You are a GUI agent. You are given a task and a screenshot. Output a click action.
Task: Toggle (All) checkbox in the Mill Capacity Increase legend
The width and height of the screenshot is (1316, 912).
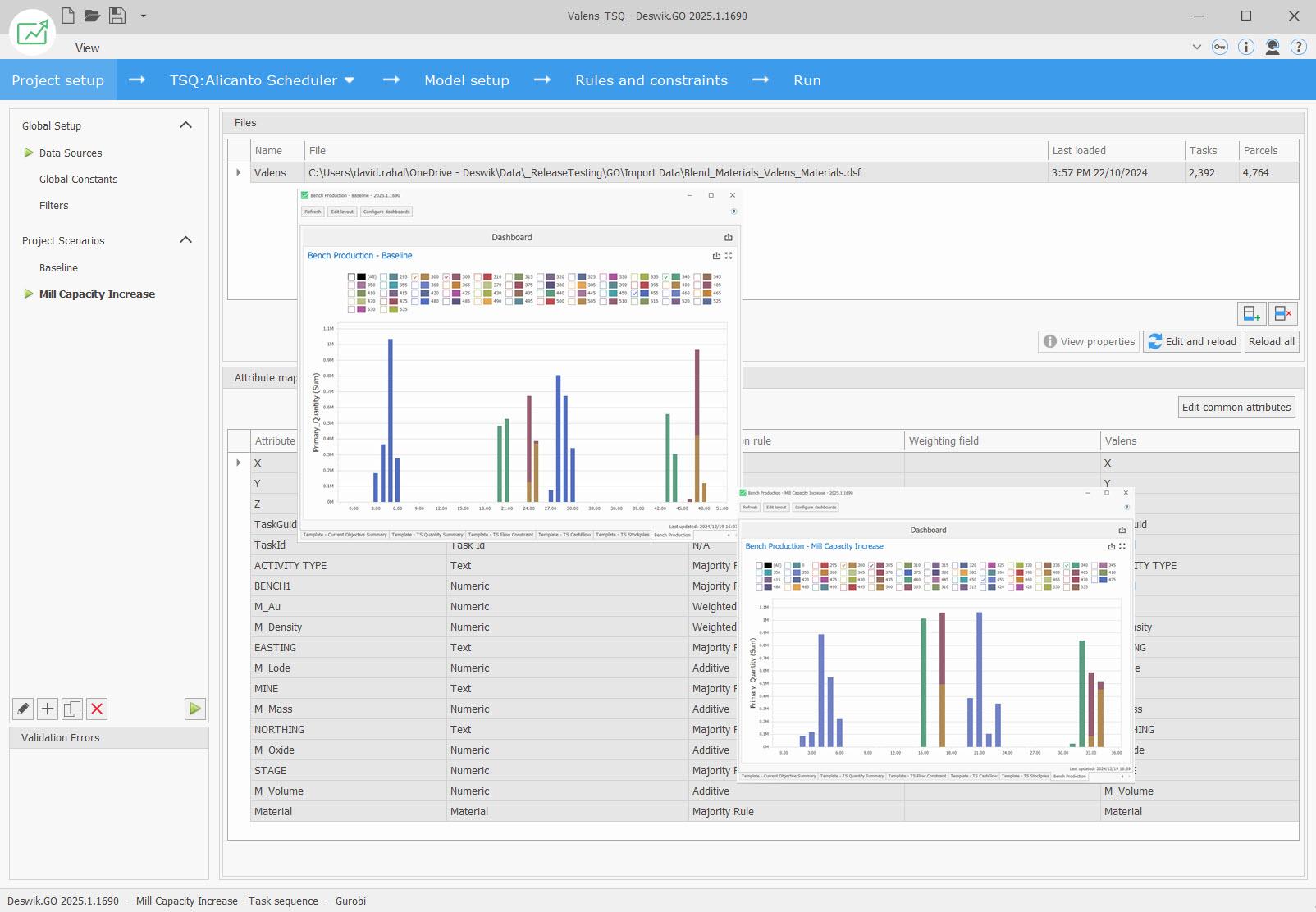(759, 565)
